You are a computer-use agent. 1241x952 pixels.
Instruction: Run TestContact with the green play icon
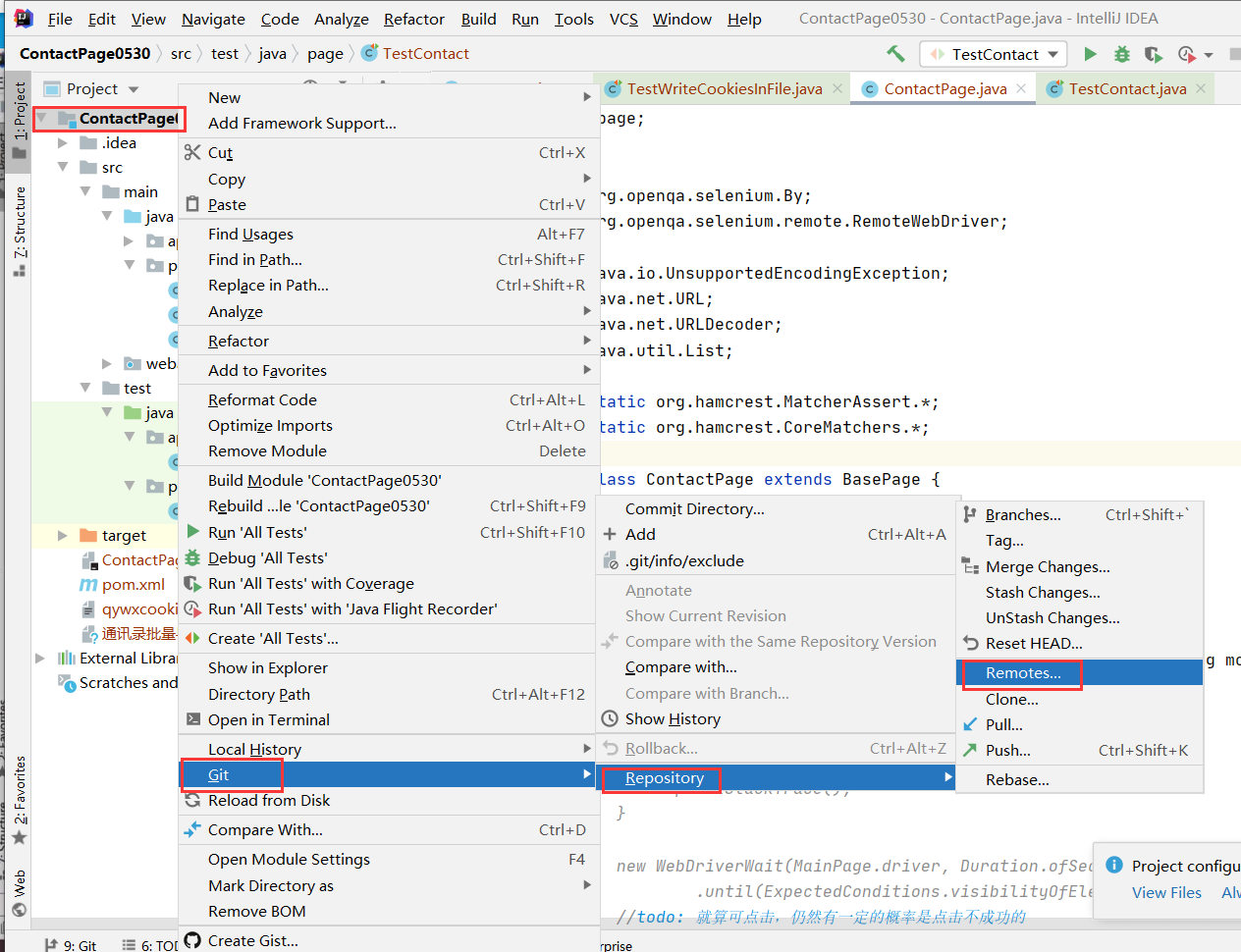click(1090, 54)
